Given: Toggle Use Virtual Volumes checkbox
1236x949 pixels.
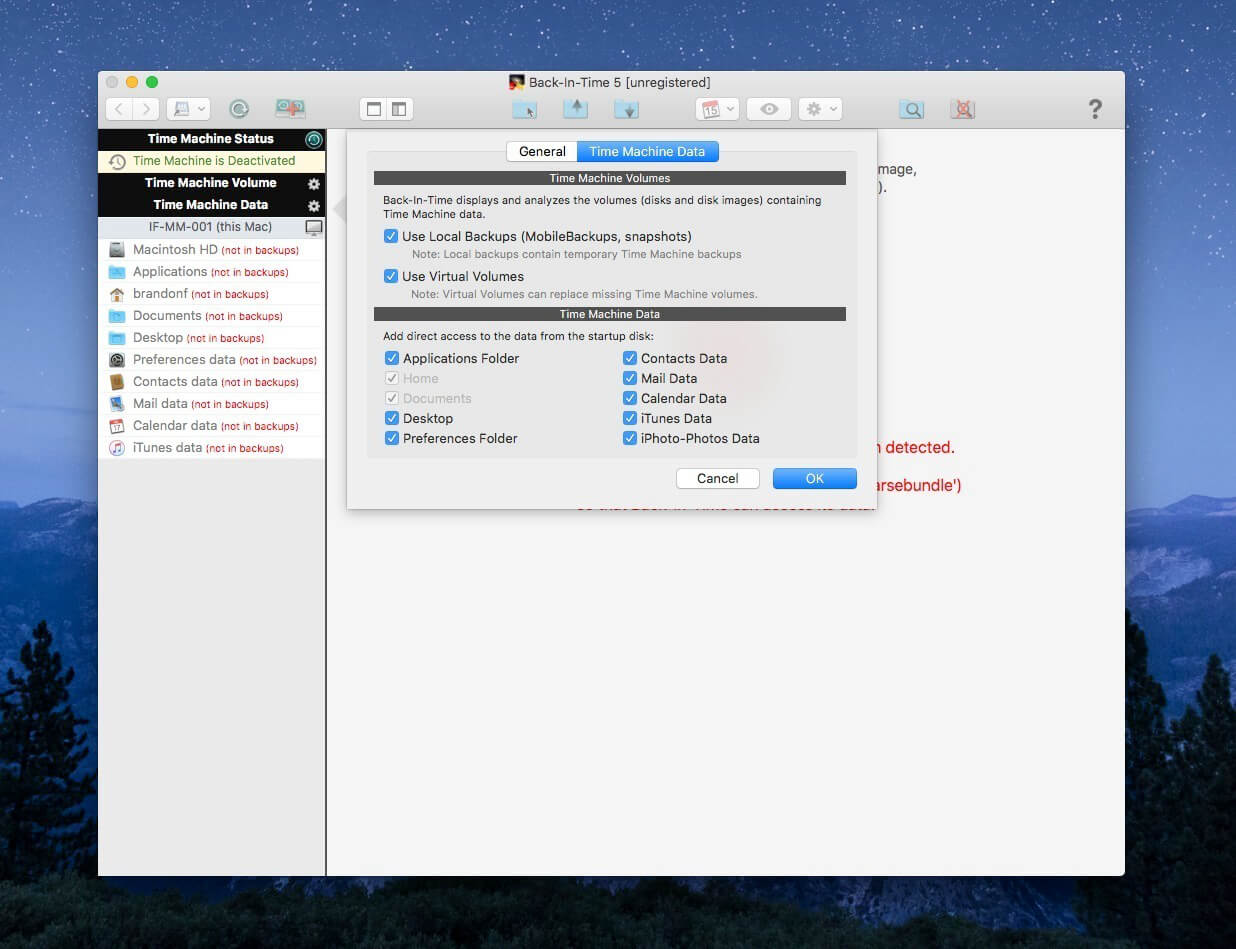Looking at the screenshot, I should 391,277.
